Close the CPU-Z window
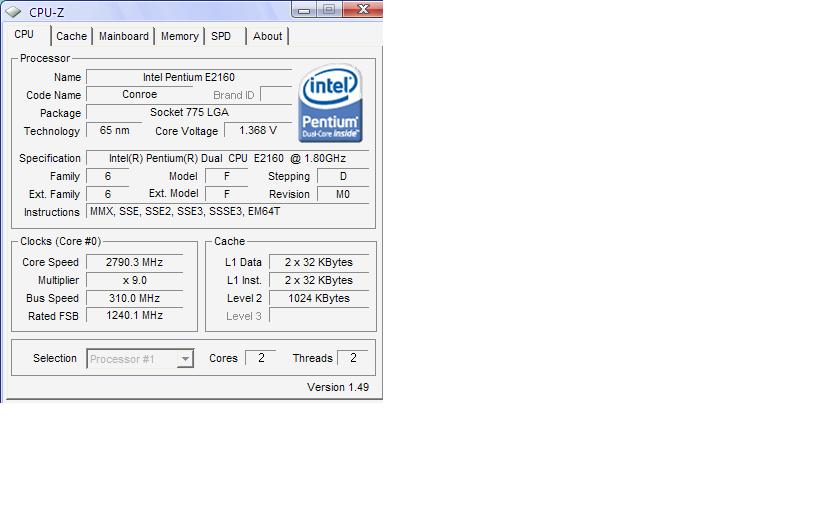This screenshot has width=840, height=525. coord(363,9)
